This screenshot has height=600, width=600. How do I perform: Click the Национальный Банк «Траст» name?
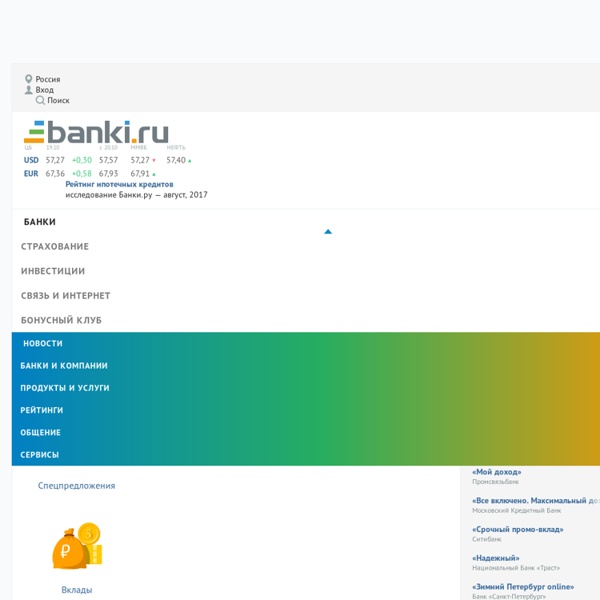(x=516, y=568)
